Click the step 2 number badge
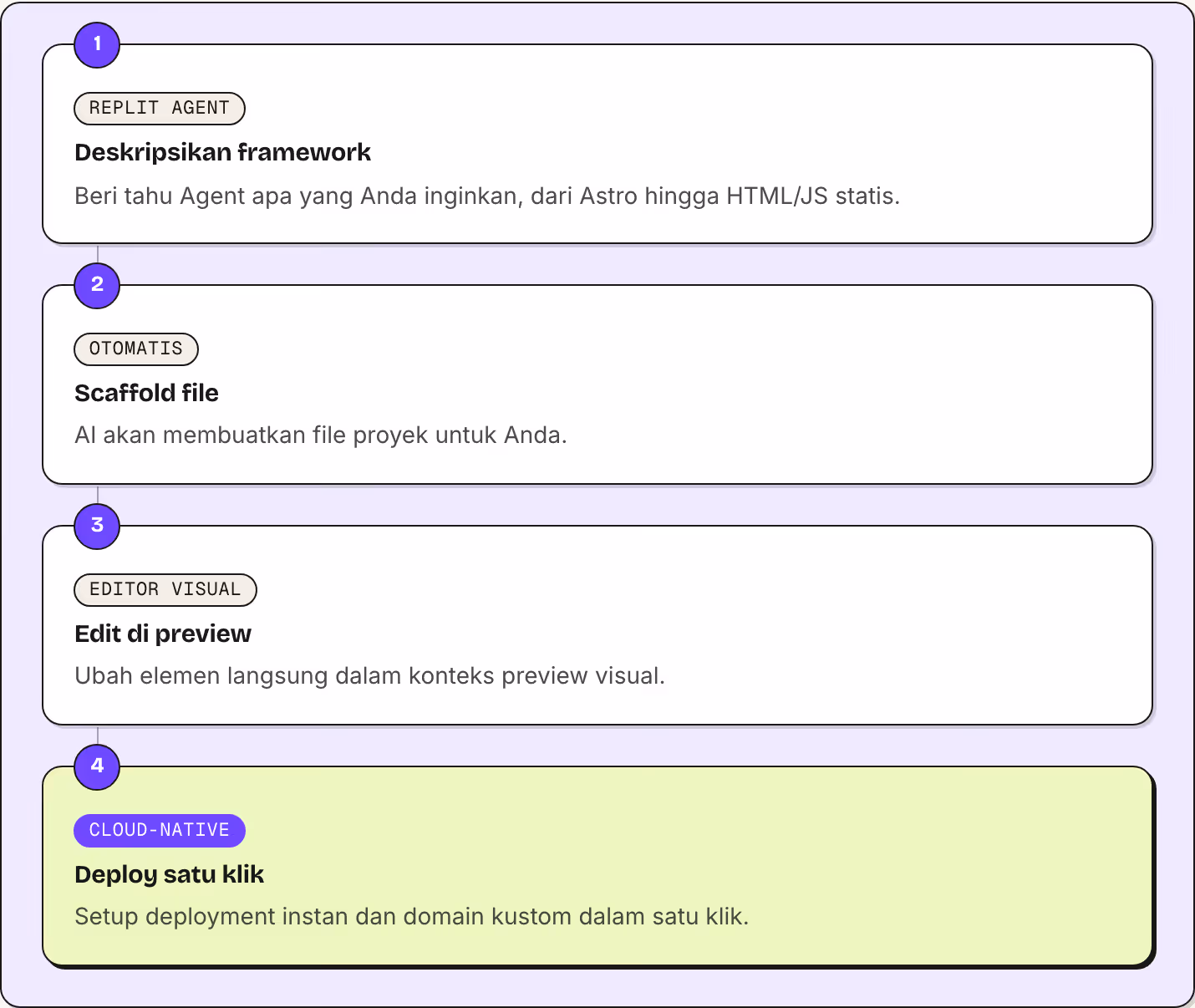The width and height of the screenshot is (1195, 1008). coord(97,285)
